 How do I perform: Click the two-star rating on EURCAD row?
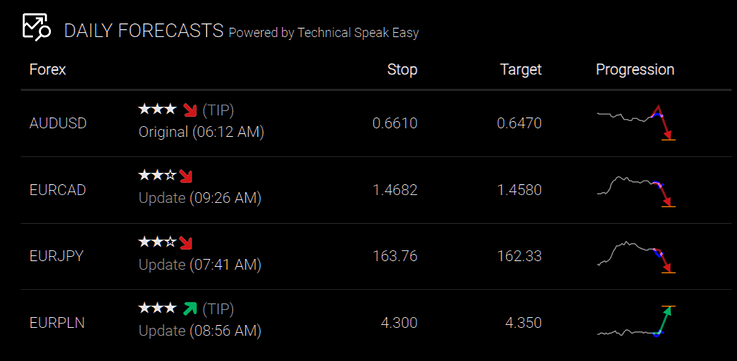coord(157,176)
